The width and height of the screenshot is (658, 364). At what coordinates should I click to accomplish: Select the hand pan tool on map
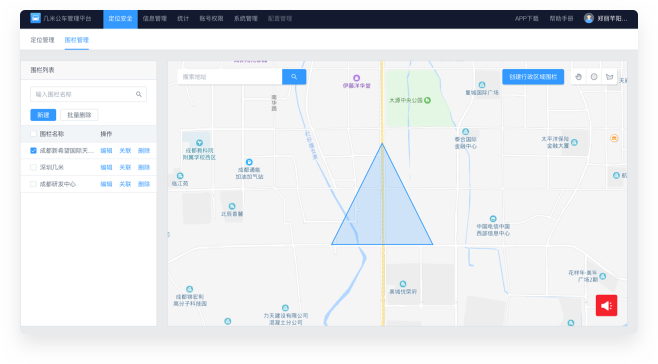point(579,77)
